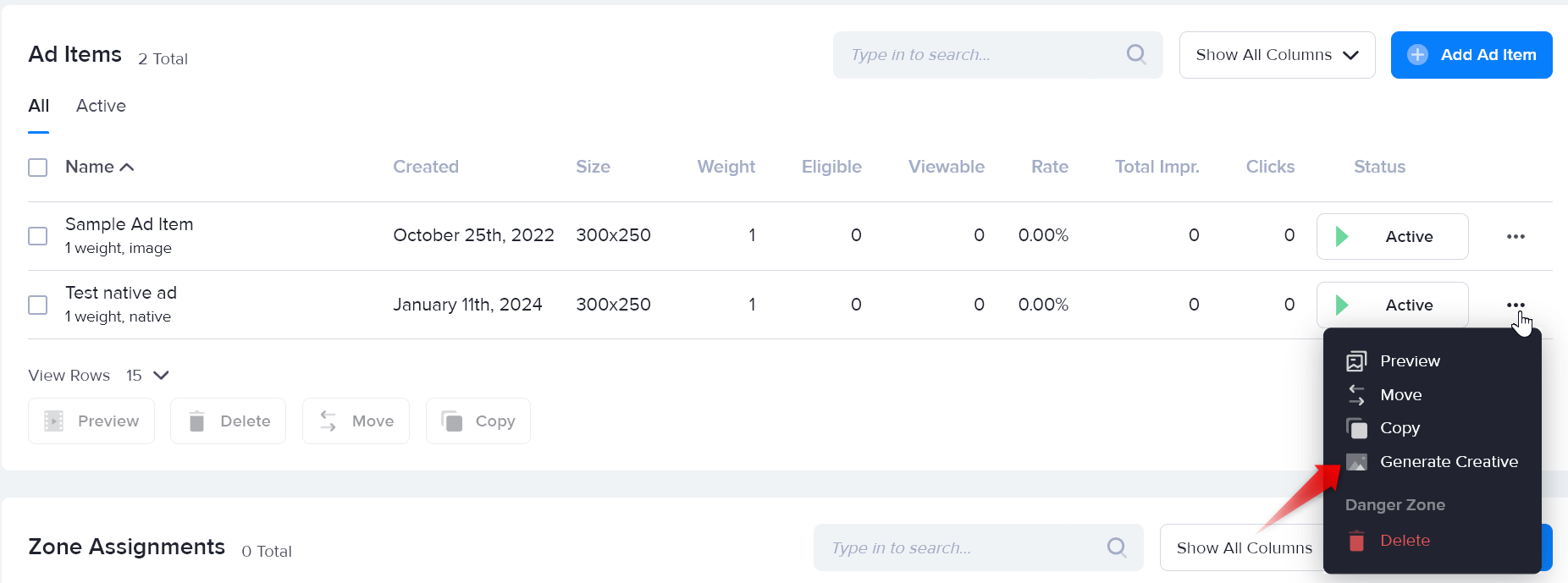1568x583 pixels.
Task: Sort by the Clicks column header
Action: pyautogui.click(x=1270, y=167)
